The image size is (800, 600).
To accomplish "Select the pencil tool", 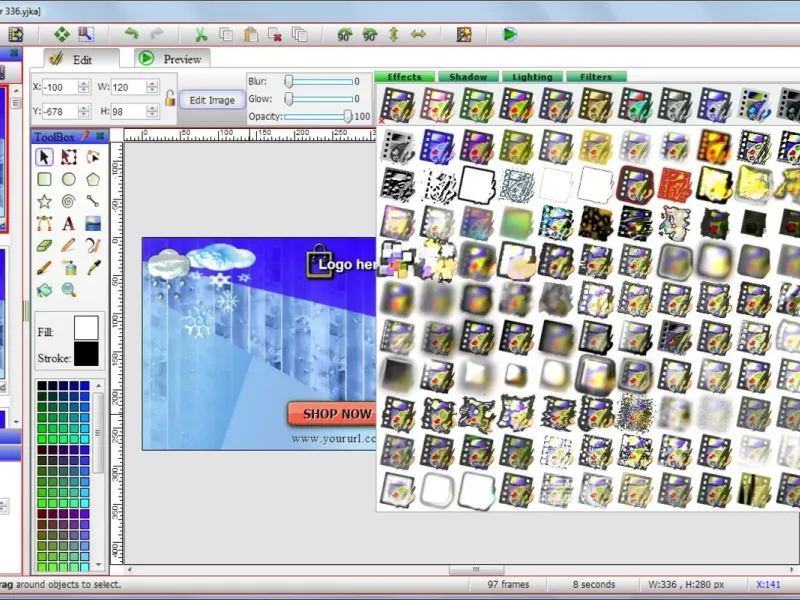I will 69,246.
